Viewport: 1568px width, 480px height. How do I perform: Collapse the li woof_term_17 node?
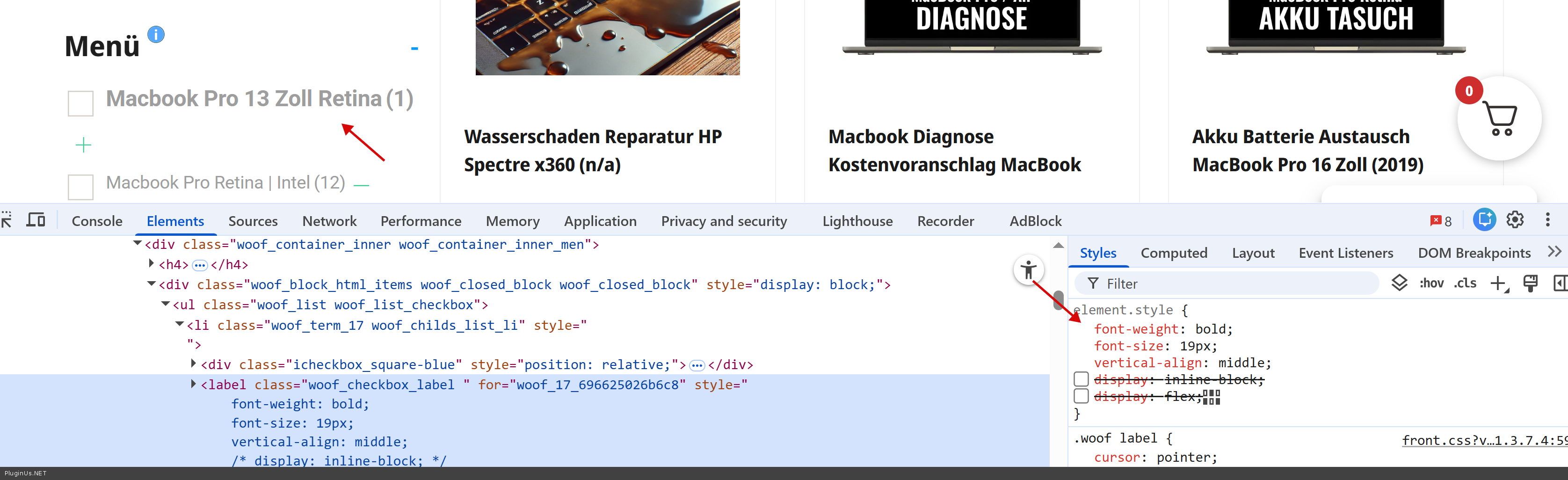tap(180, 325)
